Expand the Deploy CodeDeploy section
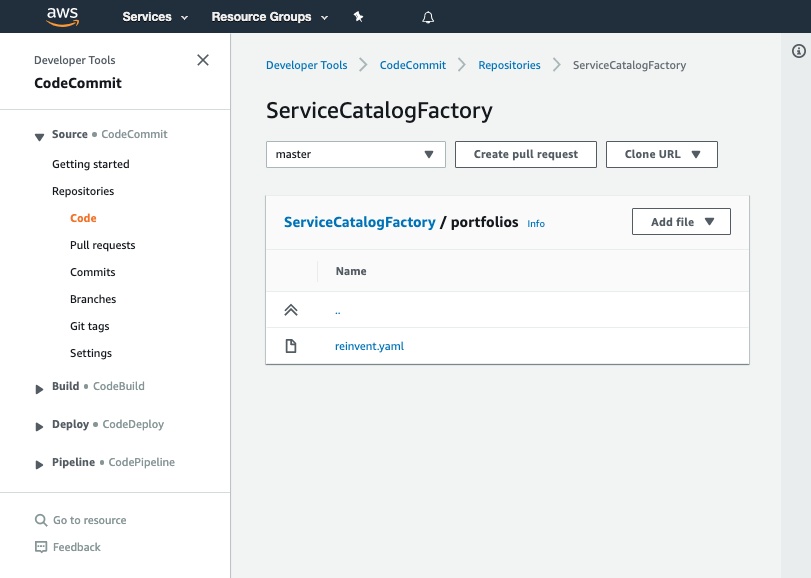 39,427
